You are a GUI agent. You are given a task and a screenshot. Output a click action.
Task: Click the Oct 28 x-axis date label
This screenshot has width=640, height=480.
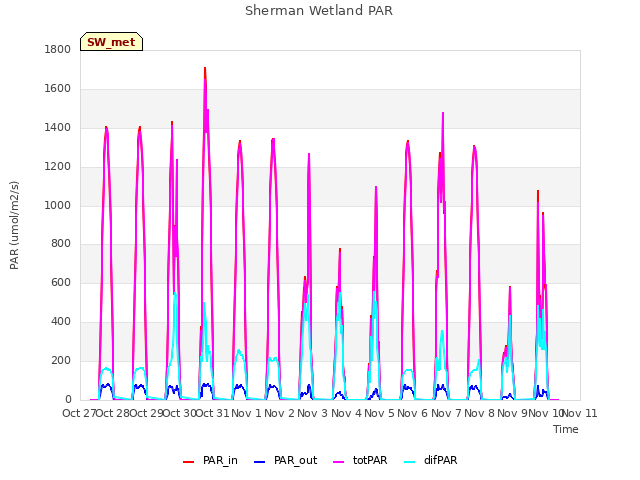tap(113, 413)
